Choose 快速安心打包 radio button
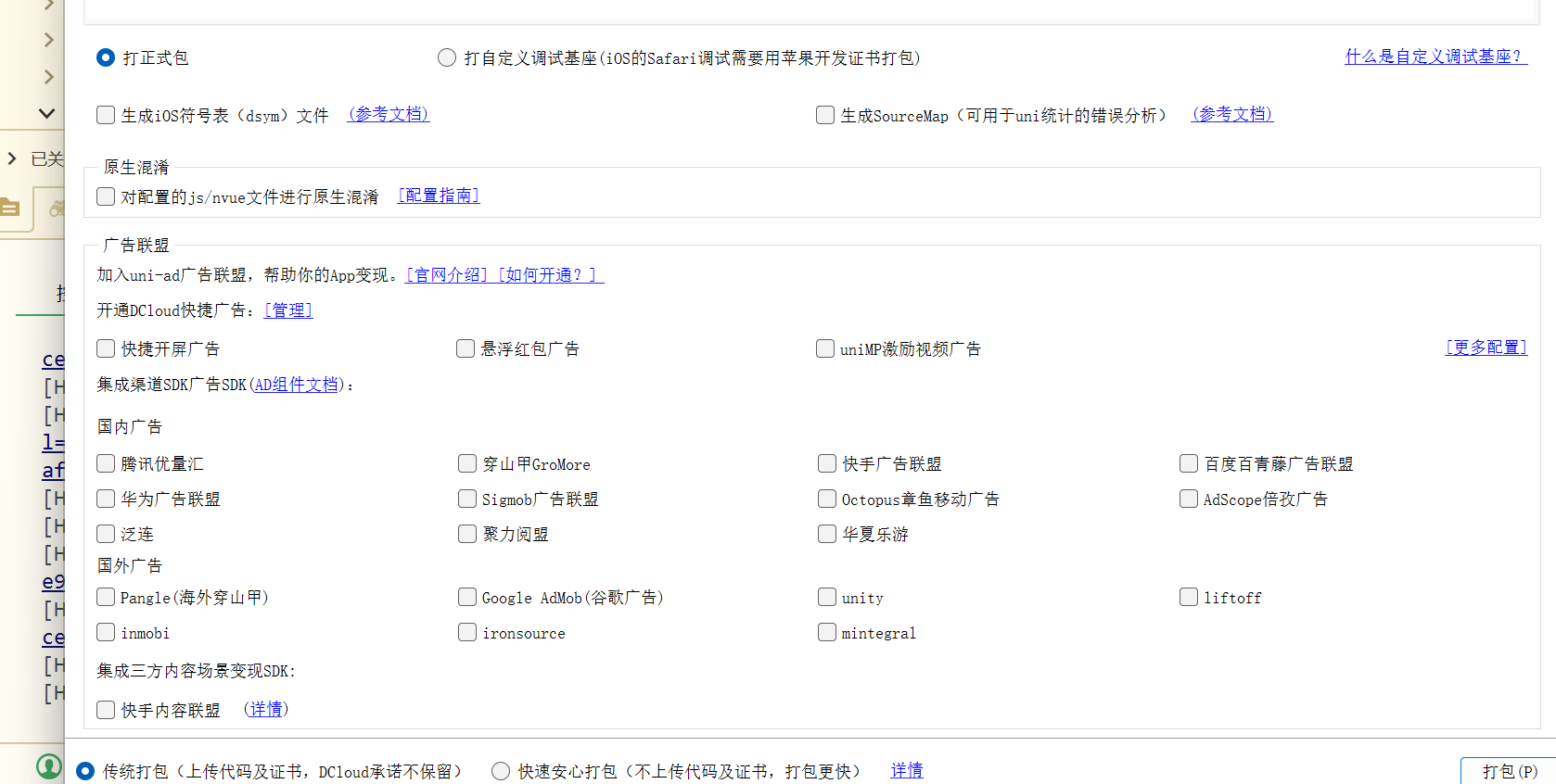This screenshot has width=1556, height=784. [501, 771]
